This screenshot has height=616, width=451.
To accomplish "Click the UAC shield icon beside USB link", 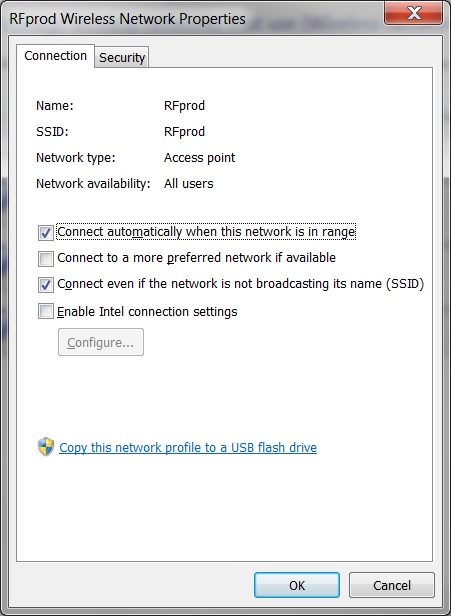I will pyautogui.click(x=46, y=447).
